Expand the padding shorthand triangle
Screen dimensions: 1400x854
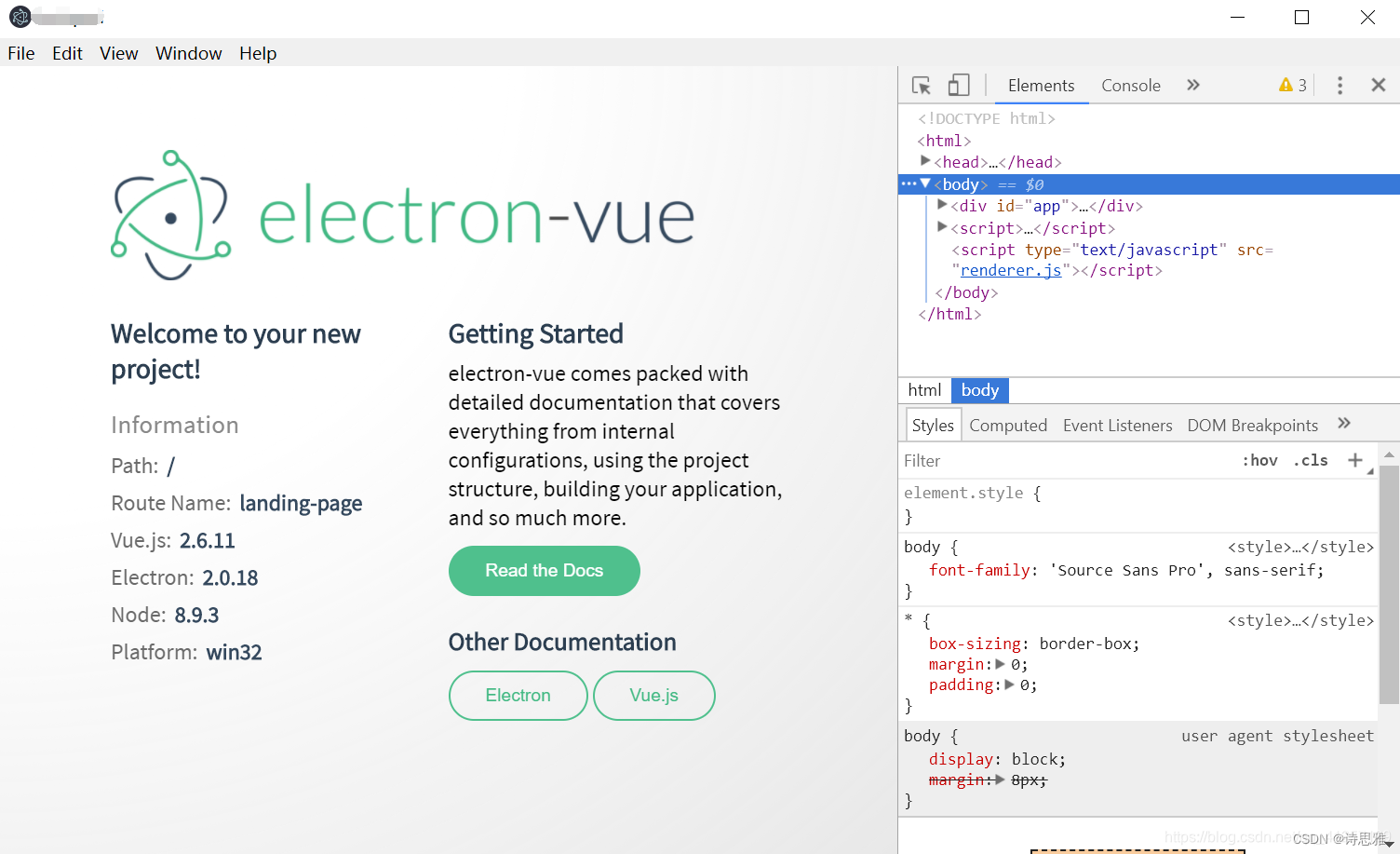pyautogui.click(x=1009, y=685)
